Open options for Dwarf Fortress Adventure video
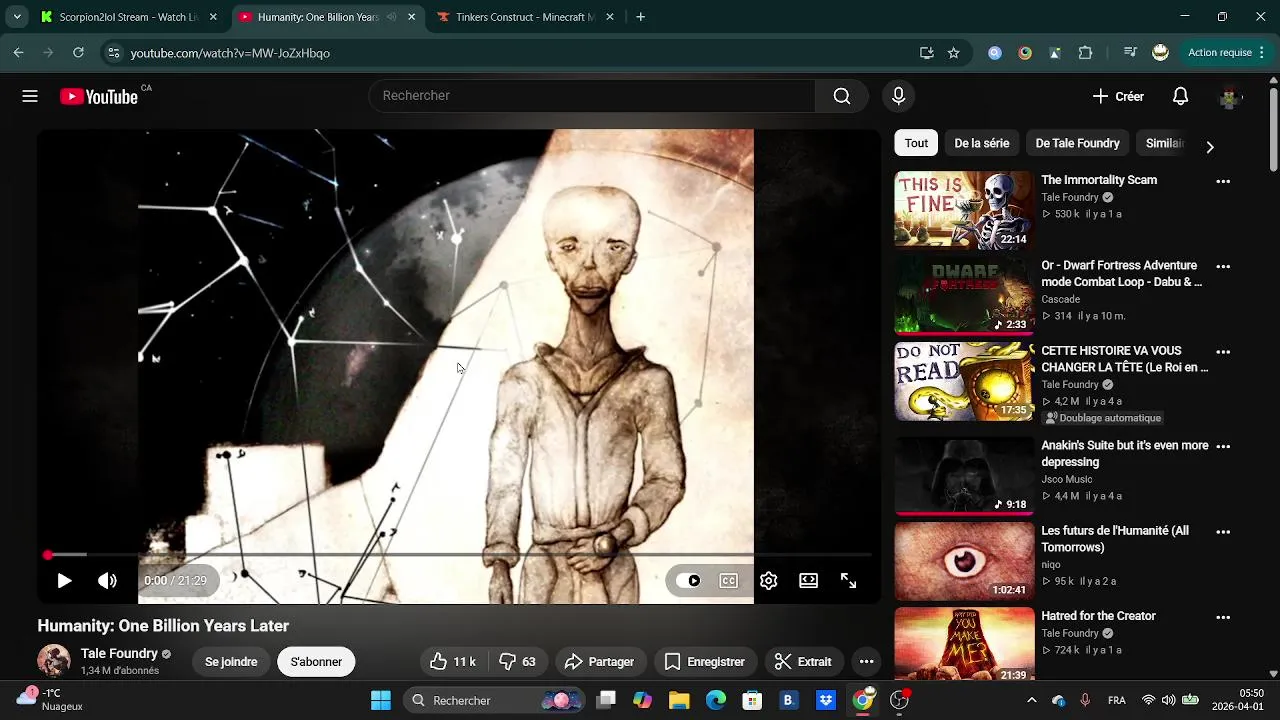 pyautogui.click(x=1222, y=267)
